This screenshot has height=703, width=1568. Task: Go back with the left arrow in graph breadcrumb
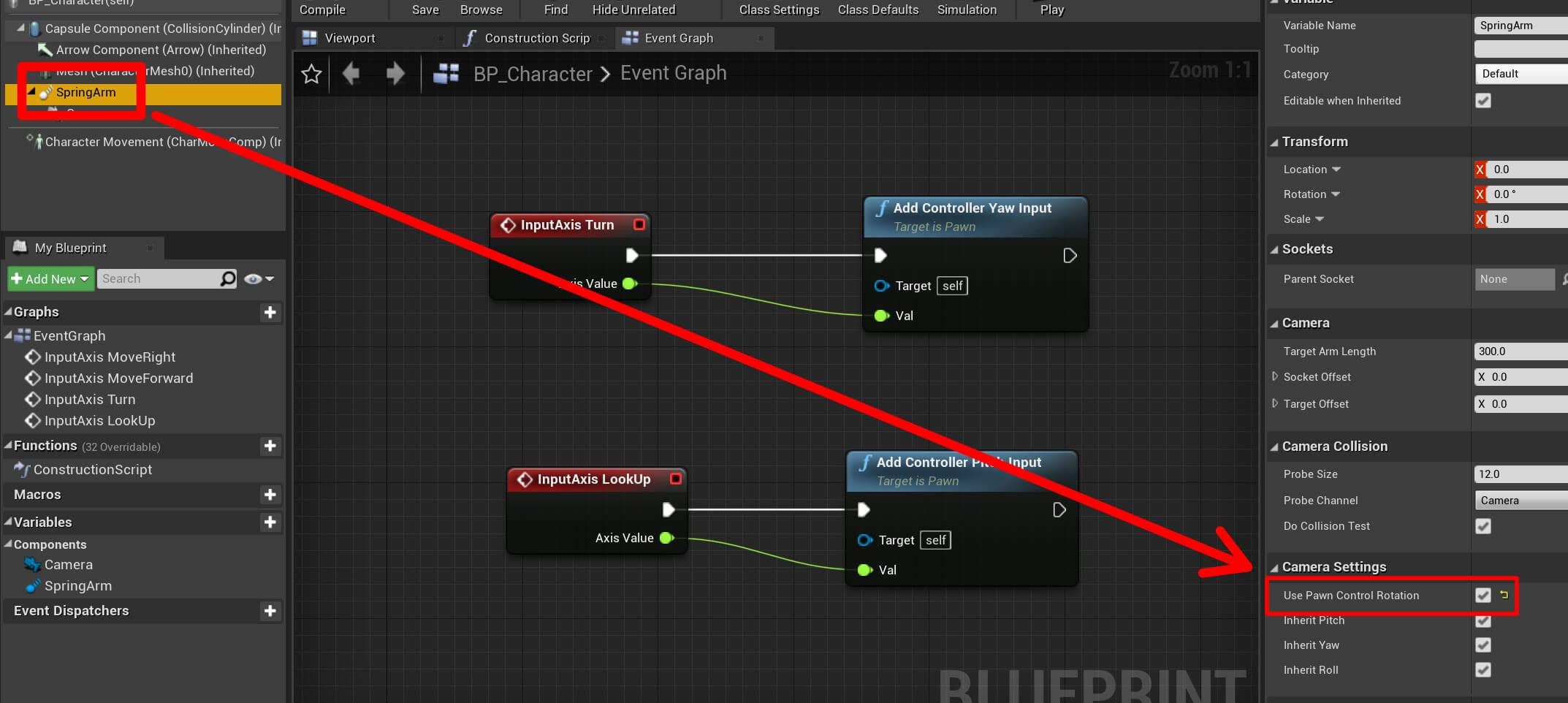[351, 73]
